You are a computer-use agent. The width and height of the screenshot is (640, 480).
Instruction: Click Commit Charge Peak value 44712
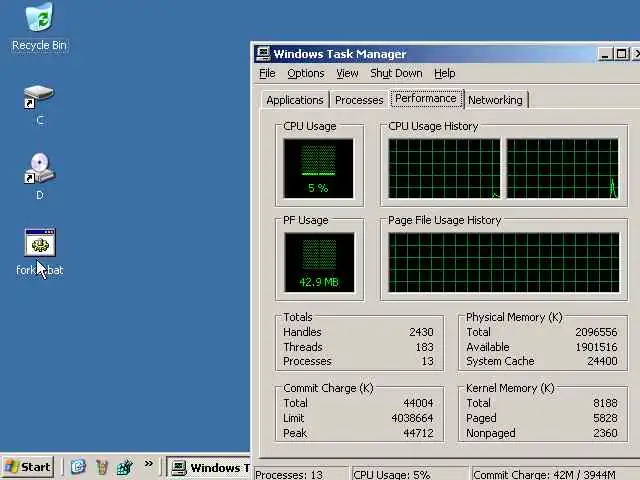418,433
